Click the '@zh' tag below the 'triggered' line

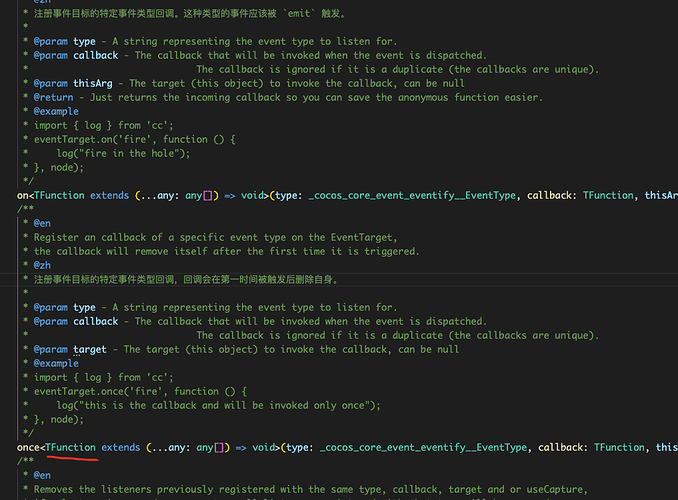point(42,266)
